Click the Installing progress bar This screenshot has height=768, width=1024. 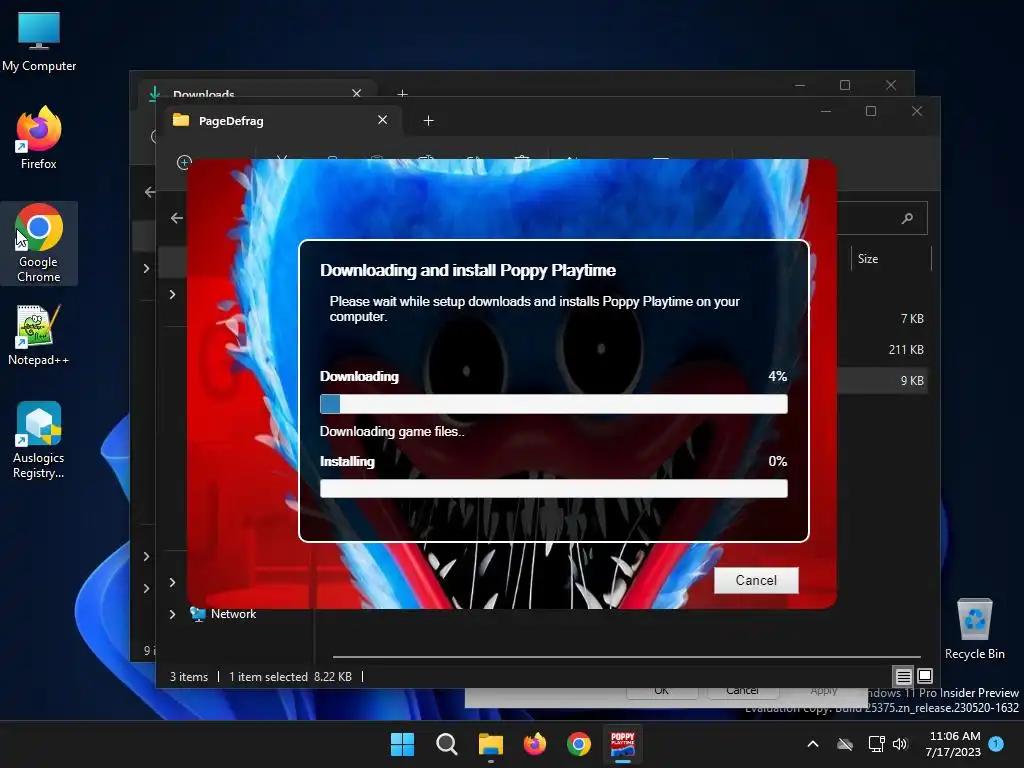tap(553, 488)
